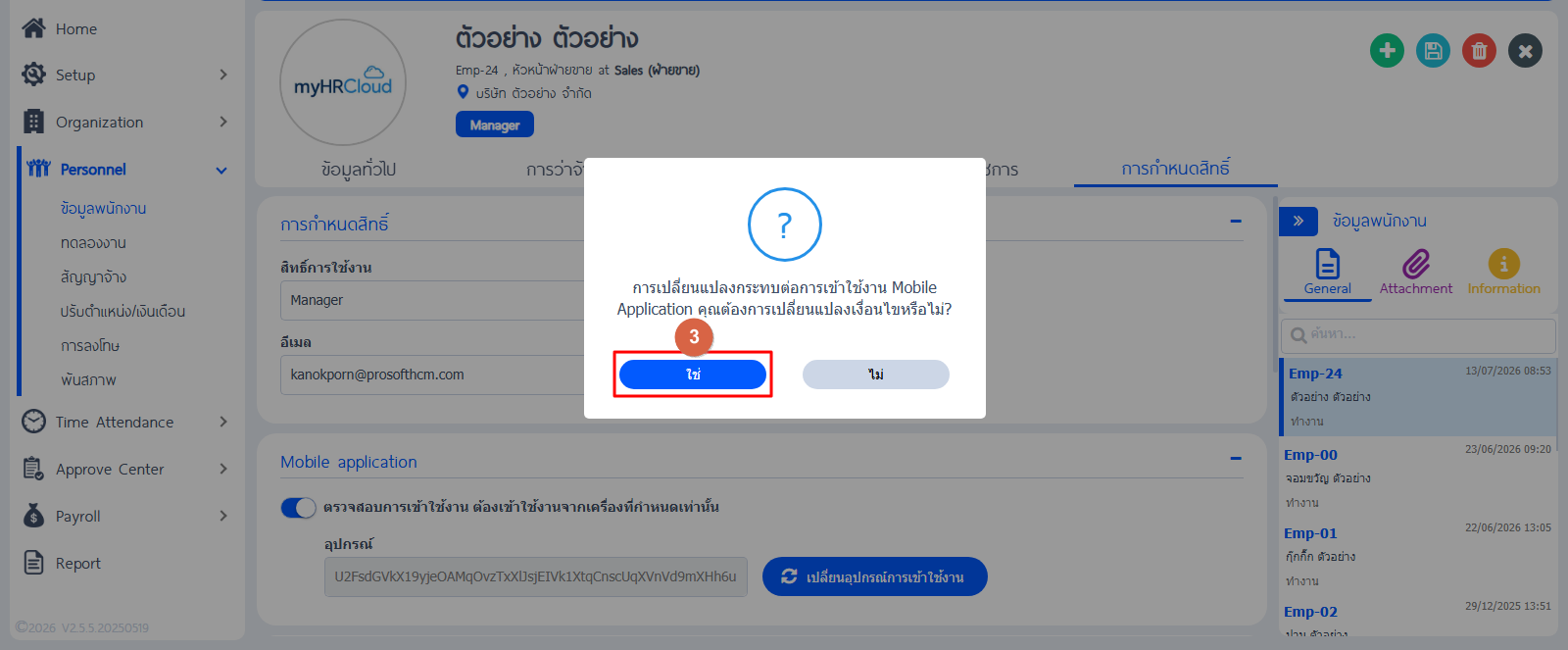This screenshot has width=1568, height=650.
Task: Switch to the ข้อมูลทั่วไป tab
Action: tap(359, 170)
